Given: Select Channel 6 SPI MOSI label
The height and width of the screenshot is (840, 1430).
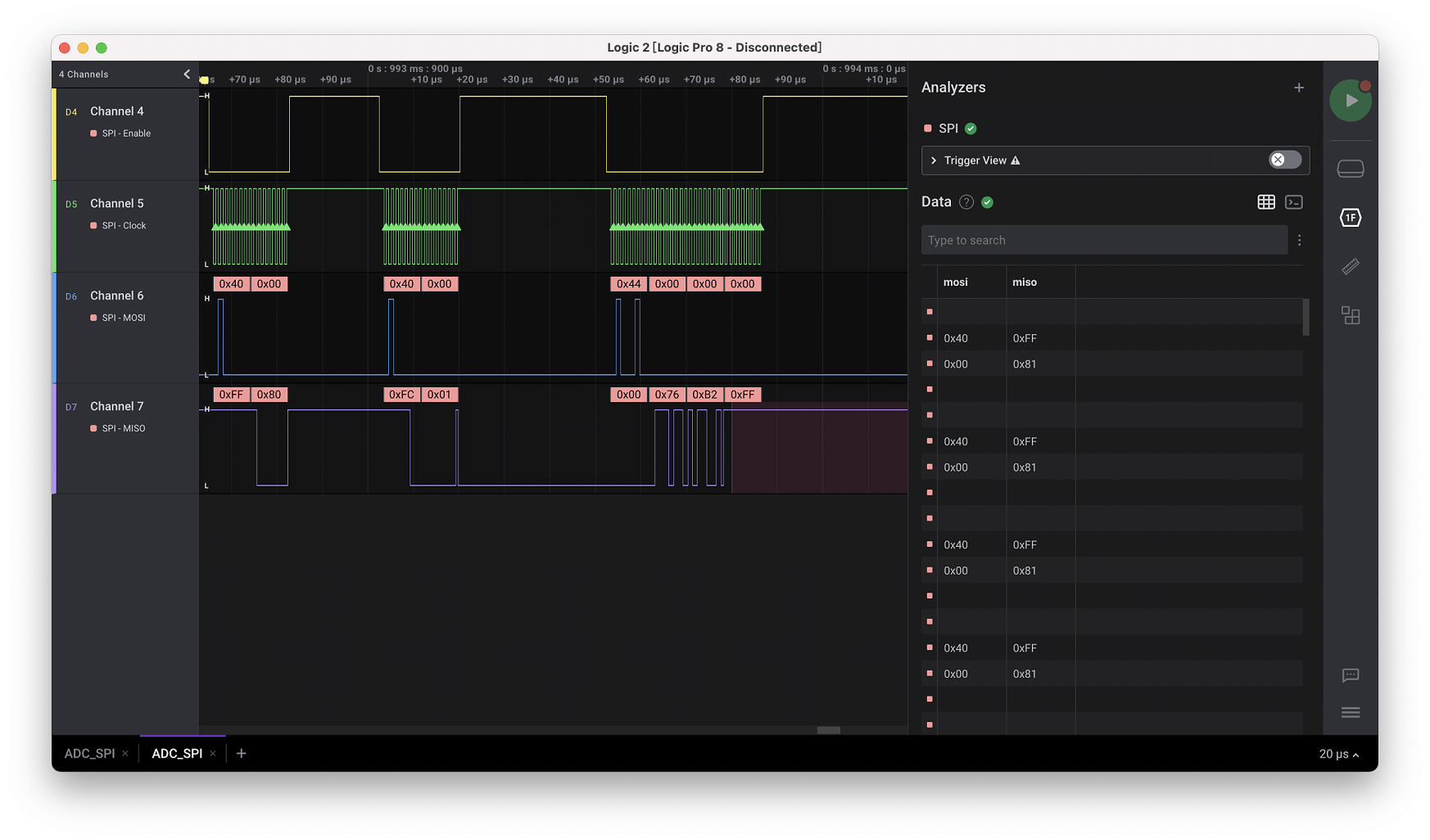Looking at the screenshot, I should [x=124, y=318].
